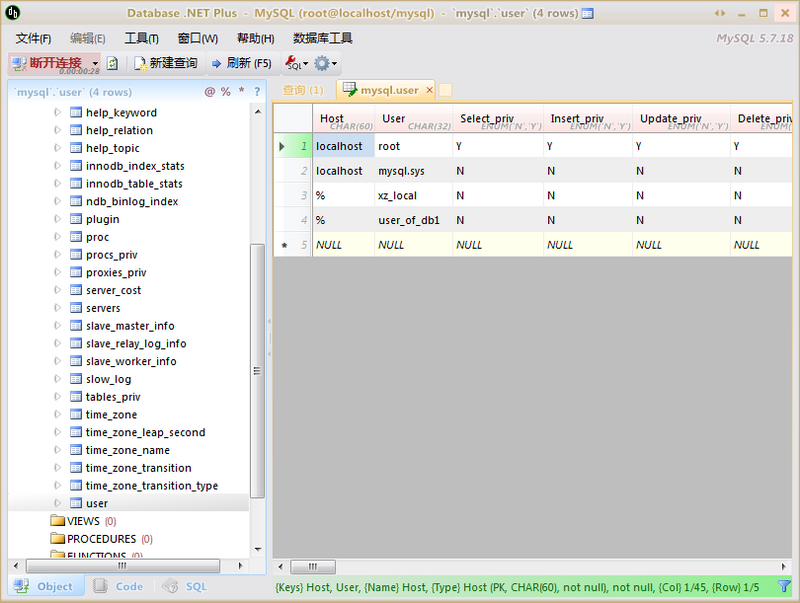Click the reconnect refresh icon in toolbar
The width and height of the screenshot is (800, 603).
pyautogui.click(x=112, y=63)
